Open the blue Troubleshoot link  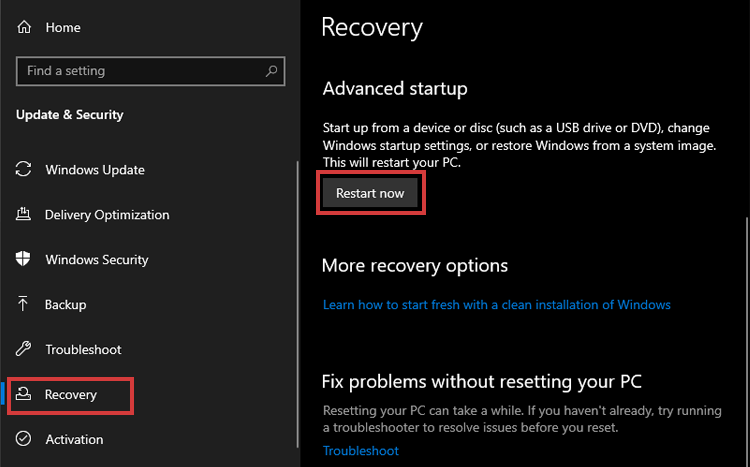coord(361,451)
